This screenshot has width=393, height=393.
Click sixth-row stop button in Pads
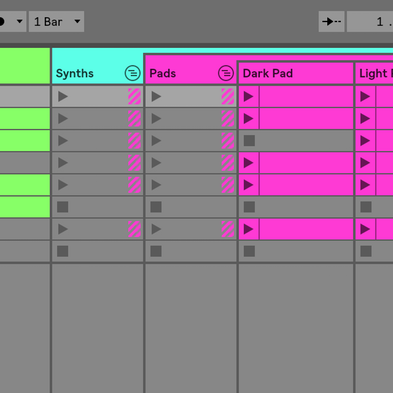(x=156, y=207)
